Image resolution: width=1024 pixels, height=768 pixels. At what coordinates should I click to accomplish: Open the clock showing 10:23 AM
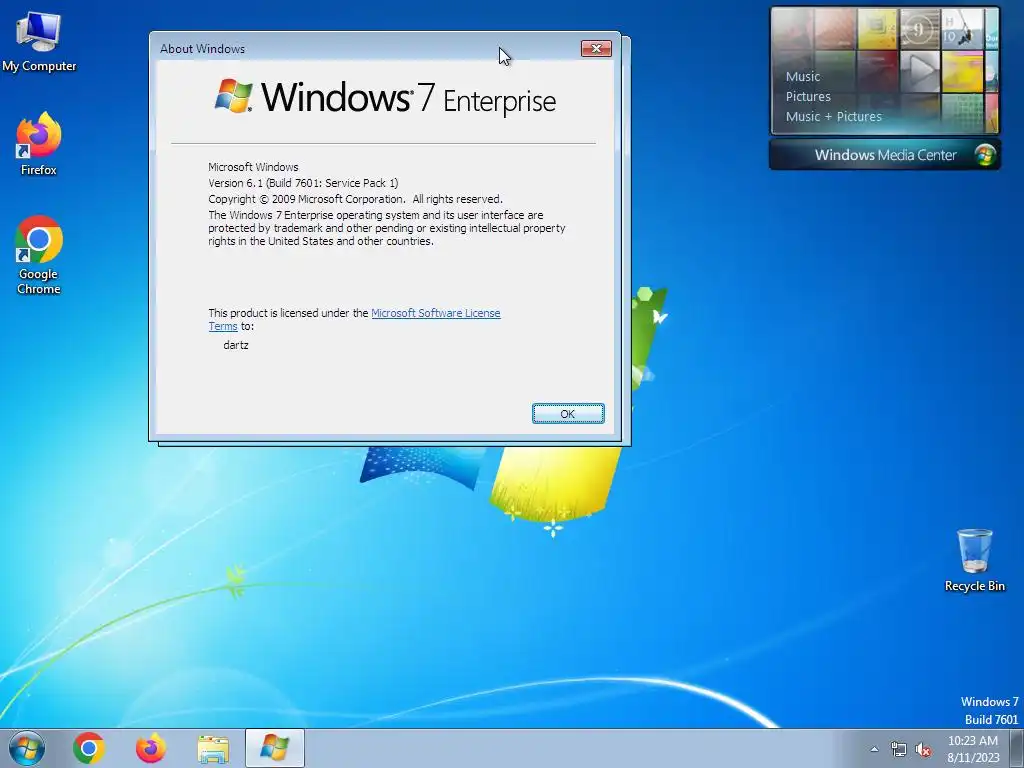[973, 749]
